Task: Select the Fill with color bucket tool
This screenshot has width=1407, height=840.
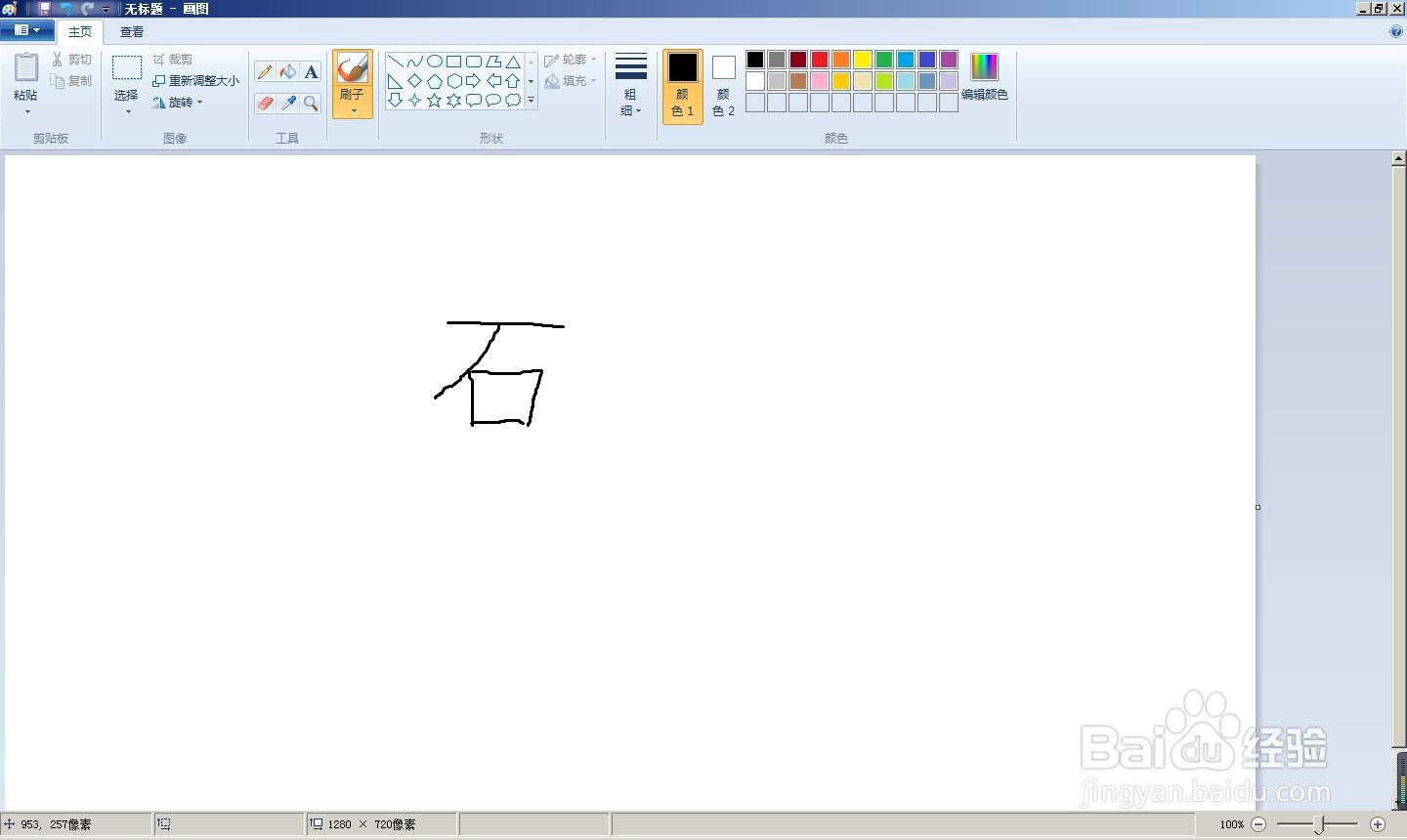Action: (x=287, y=71)
